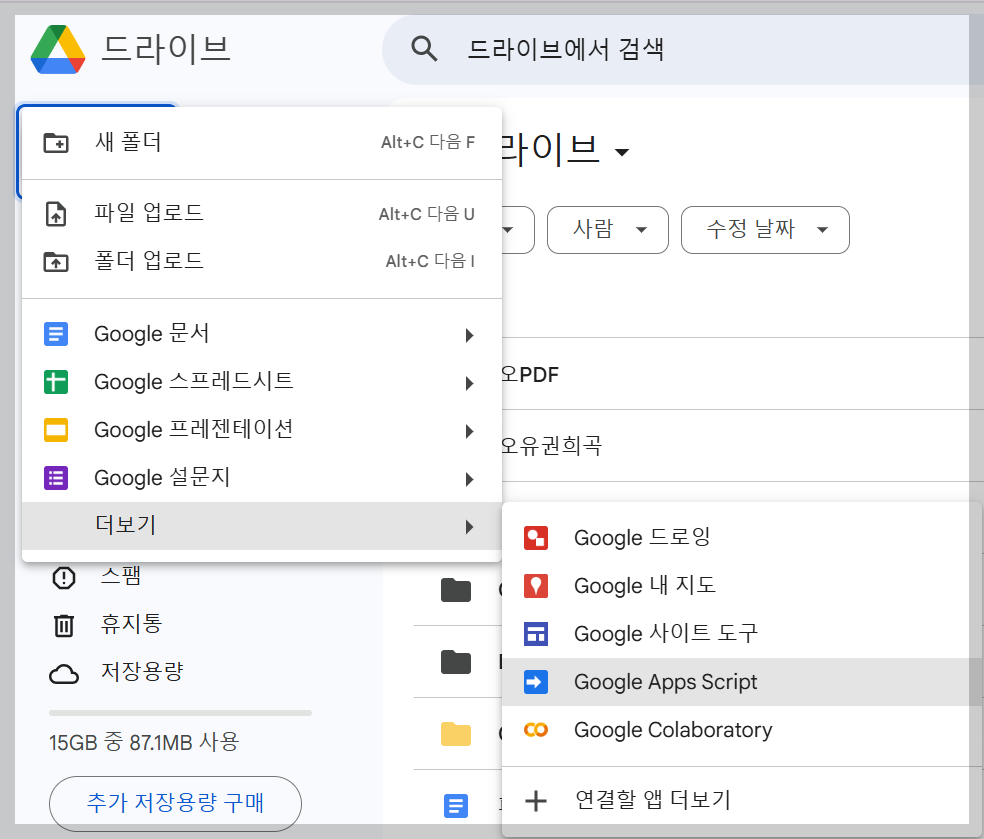Open Google 프레젠테이션 menu item
984x839 pixels.
coord(262,430)
